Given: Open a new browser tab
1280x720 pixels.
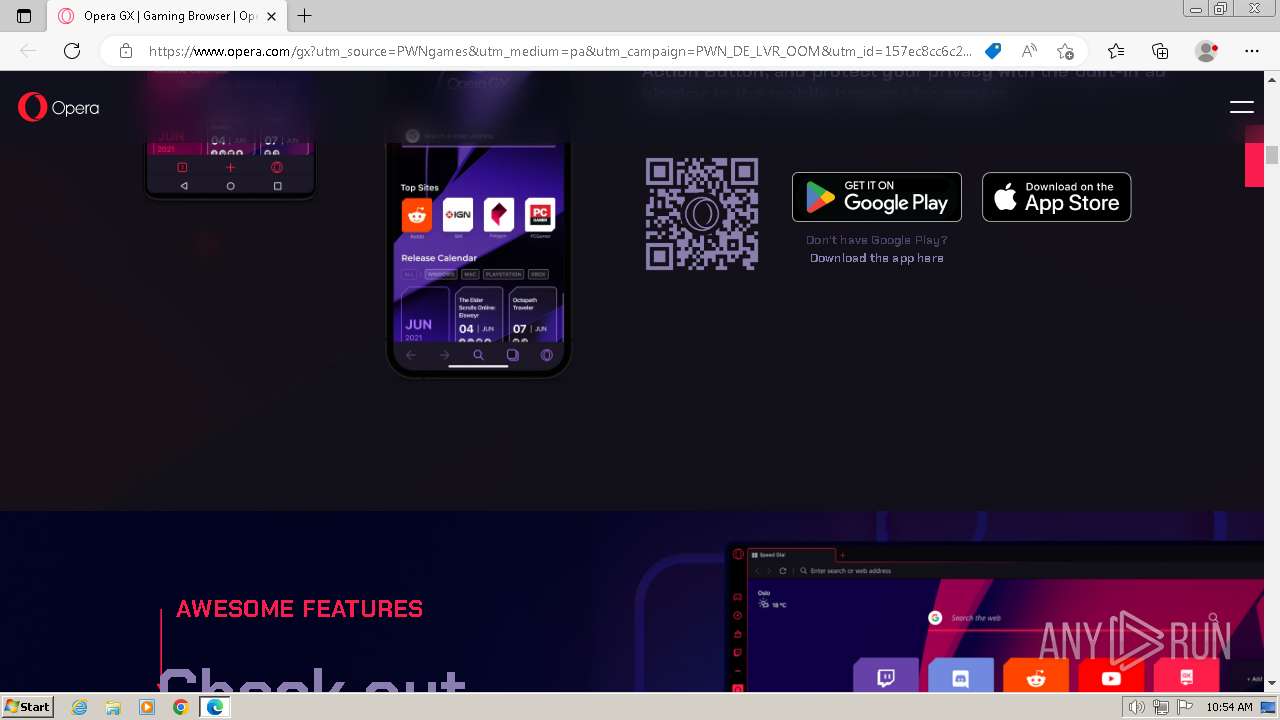Looking at the screenshot, I should click(x=305, y=16).
